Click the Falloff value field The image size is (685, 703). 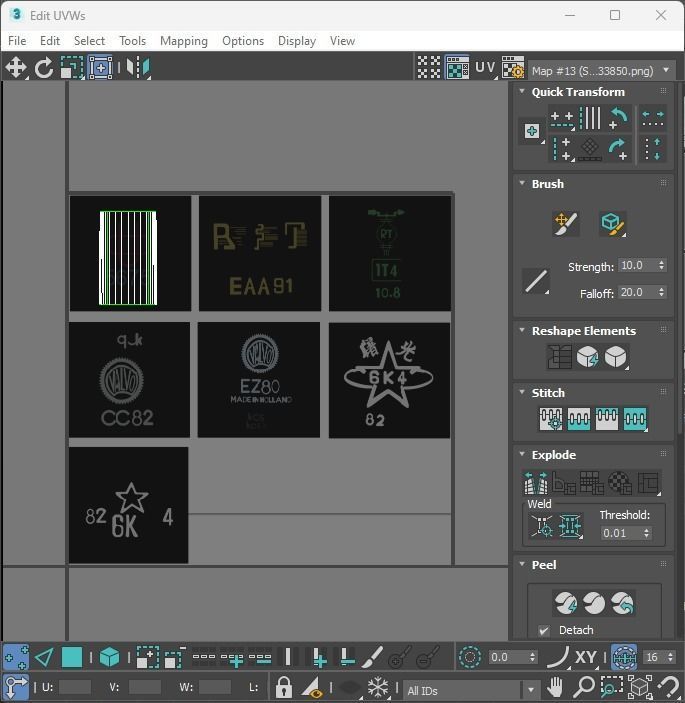coord(637,292)
